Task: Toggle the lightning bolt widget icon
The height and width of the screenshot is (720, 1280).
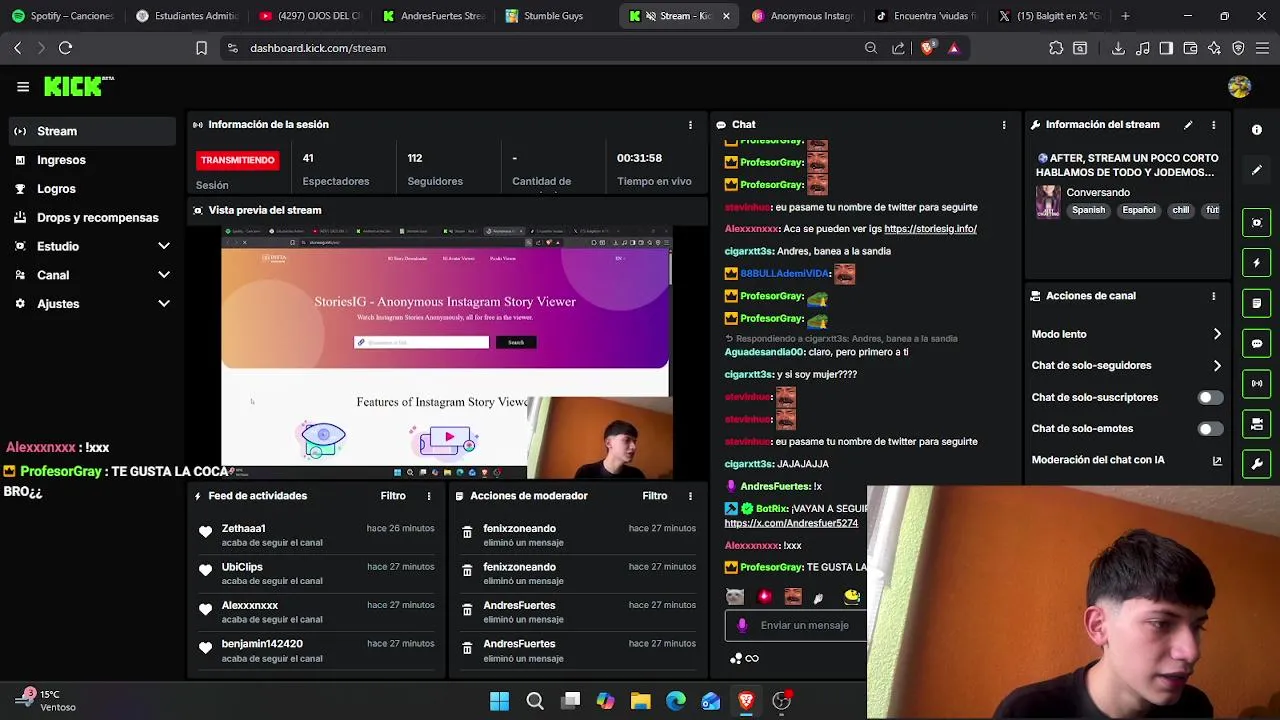Action: 1257,263
